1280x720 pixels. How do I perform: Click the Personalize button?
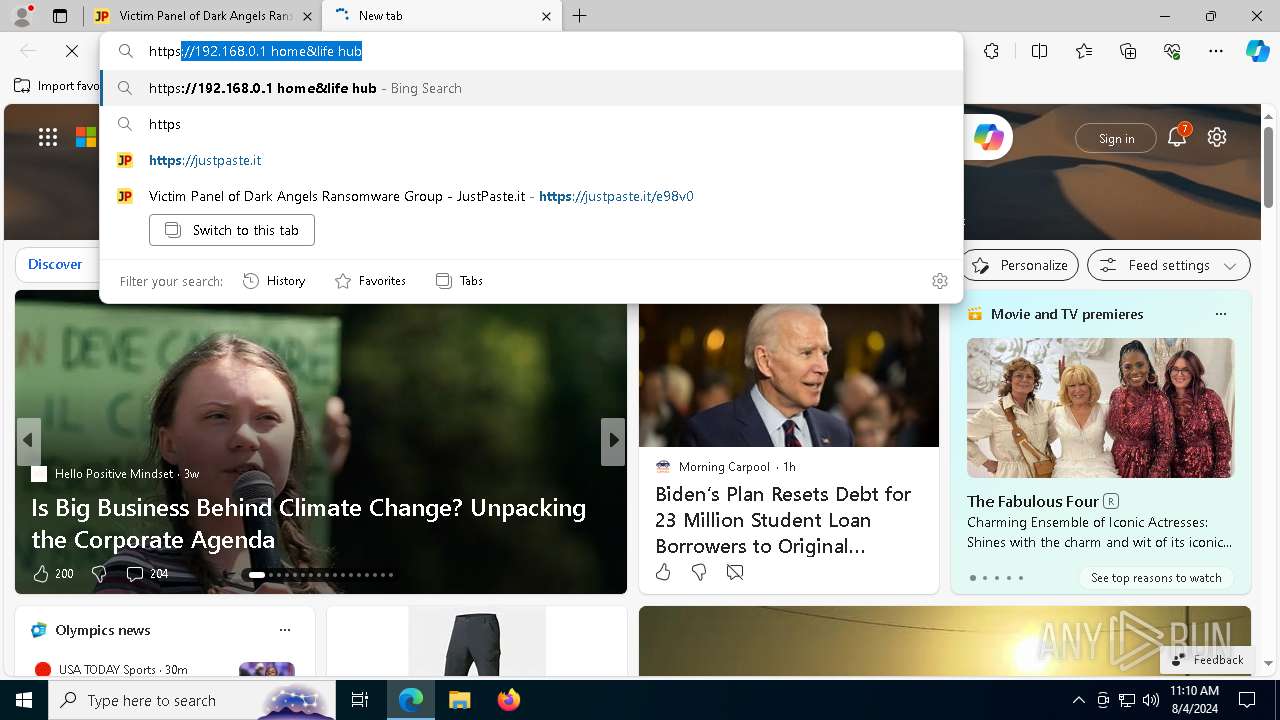pyautogui.click(x=1020, y=265)
